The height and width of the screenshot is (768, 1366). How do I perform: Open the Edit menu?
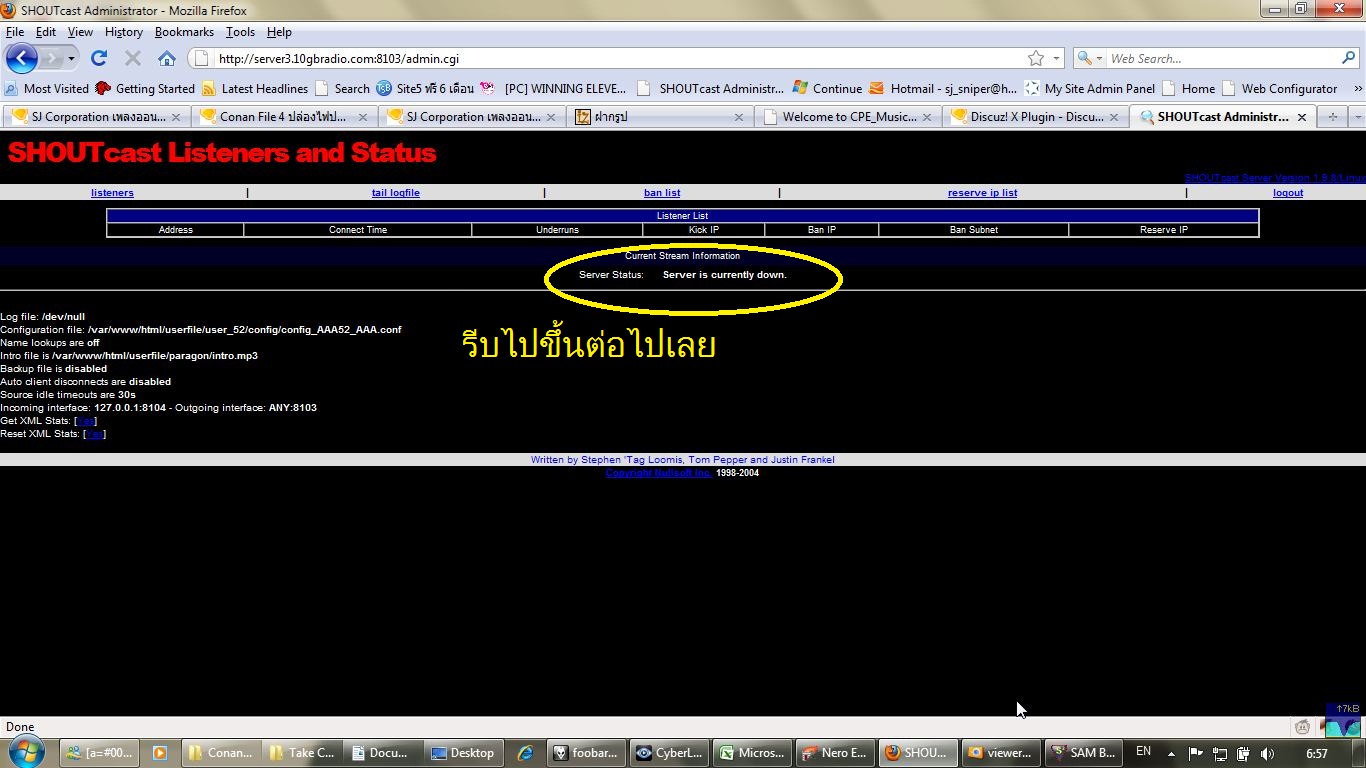[46, 32]
